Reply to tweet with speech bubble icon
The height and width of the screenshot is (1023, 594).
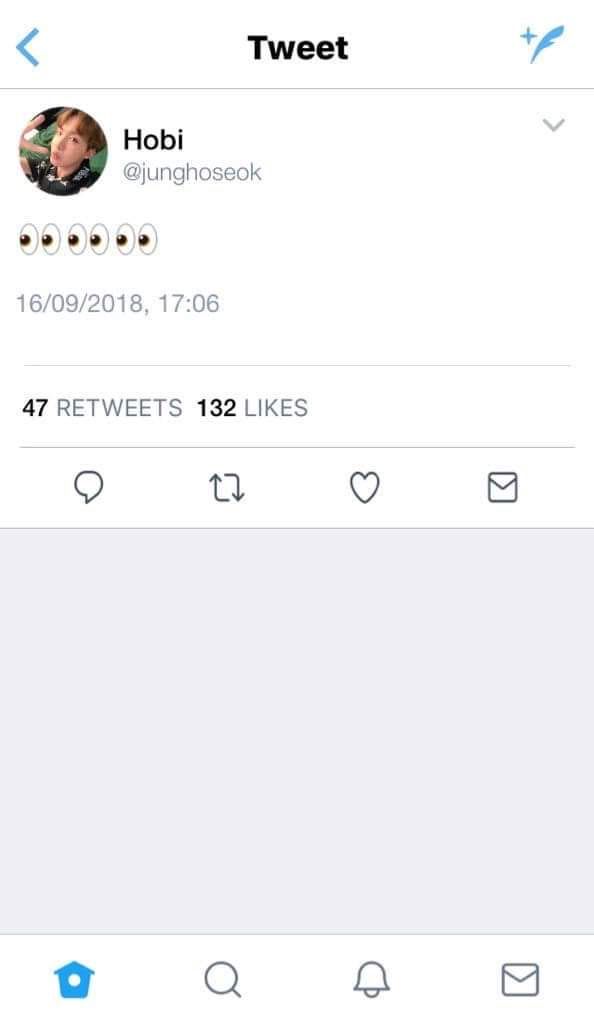89,487
